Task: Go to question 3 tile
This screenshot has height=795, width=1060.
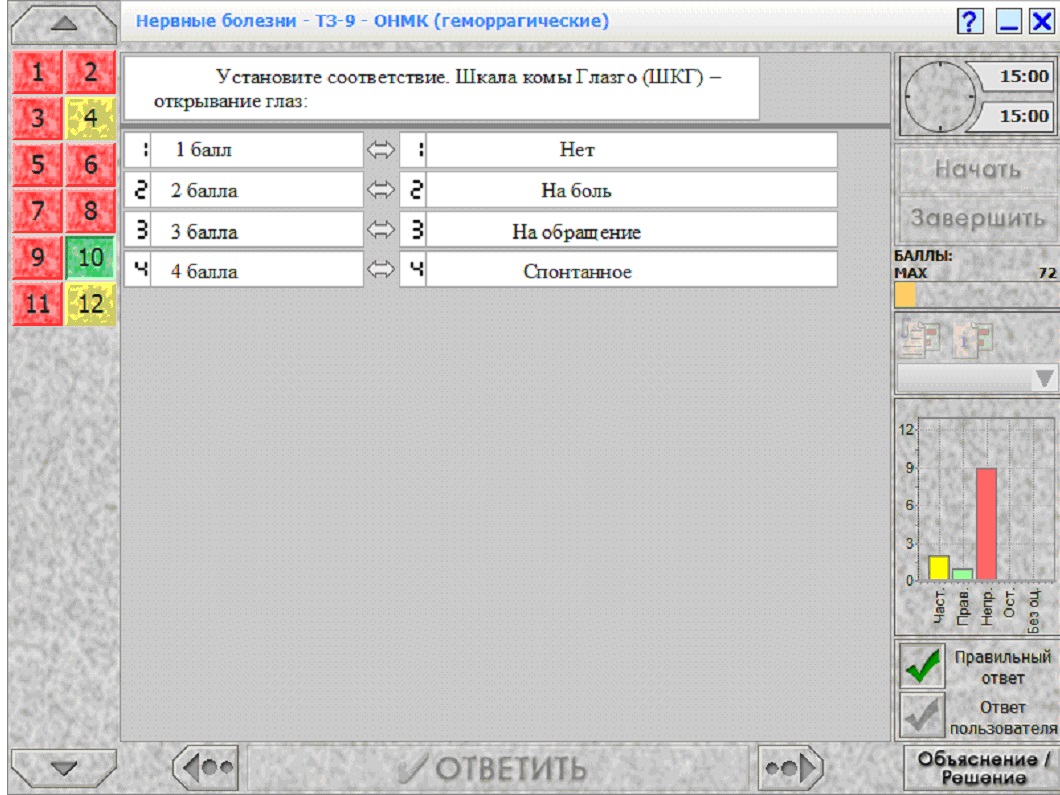Action: coord(38,118)
